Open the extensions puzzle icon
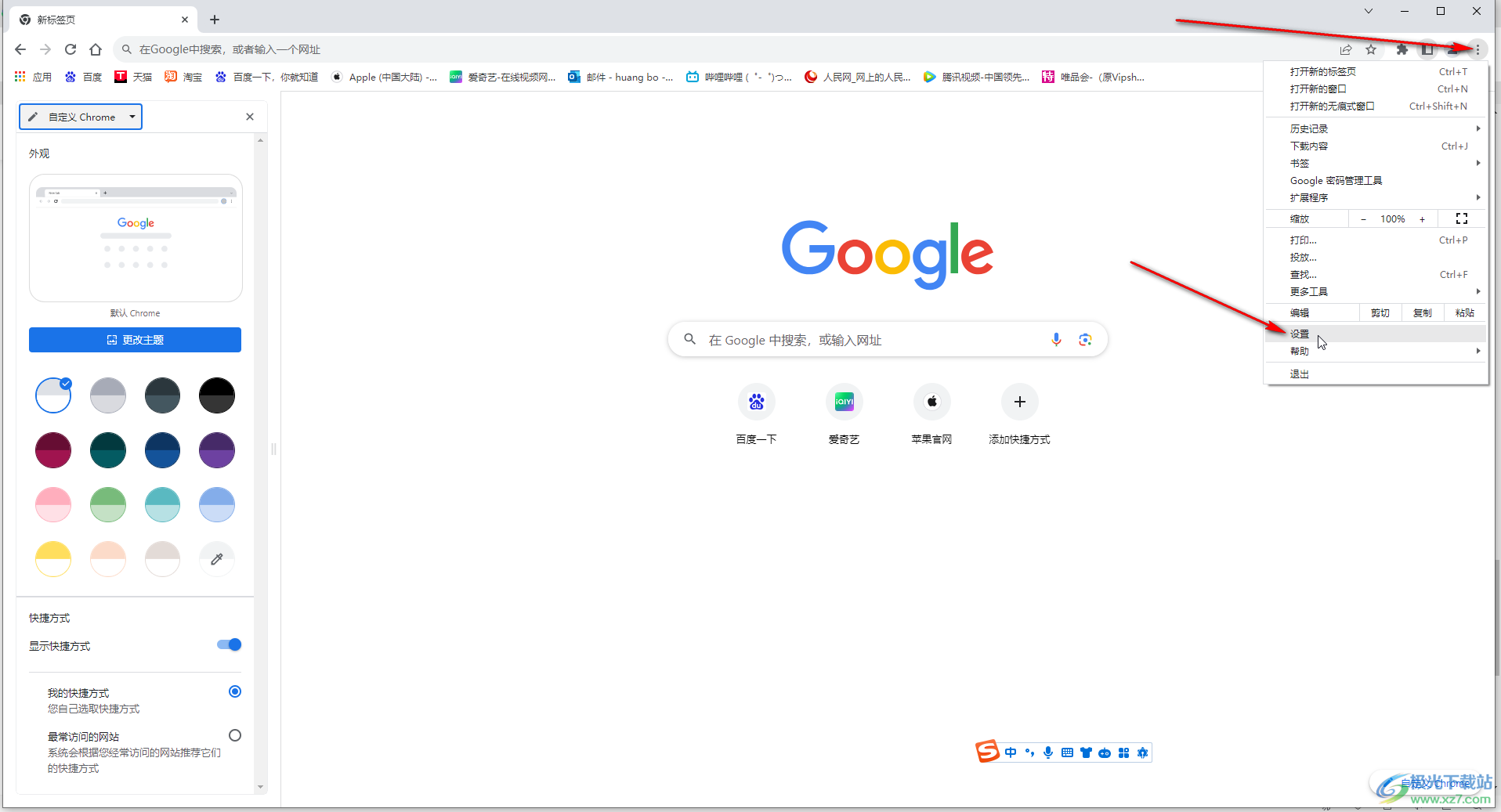The image size is (1501, 812). (1402, 49)
